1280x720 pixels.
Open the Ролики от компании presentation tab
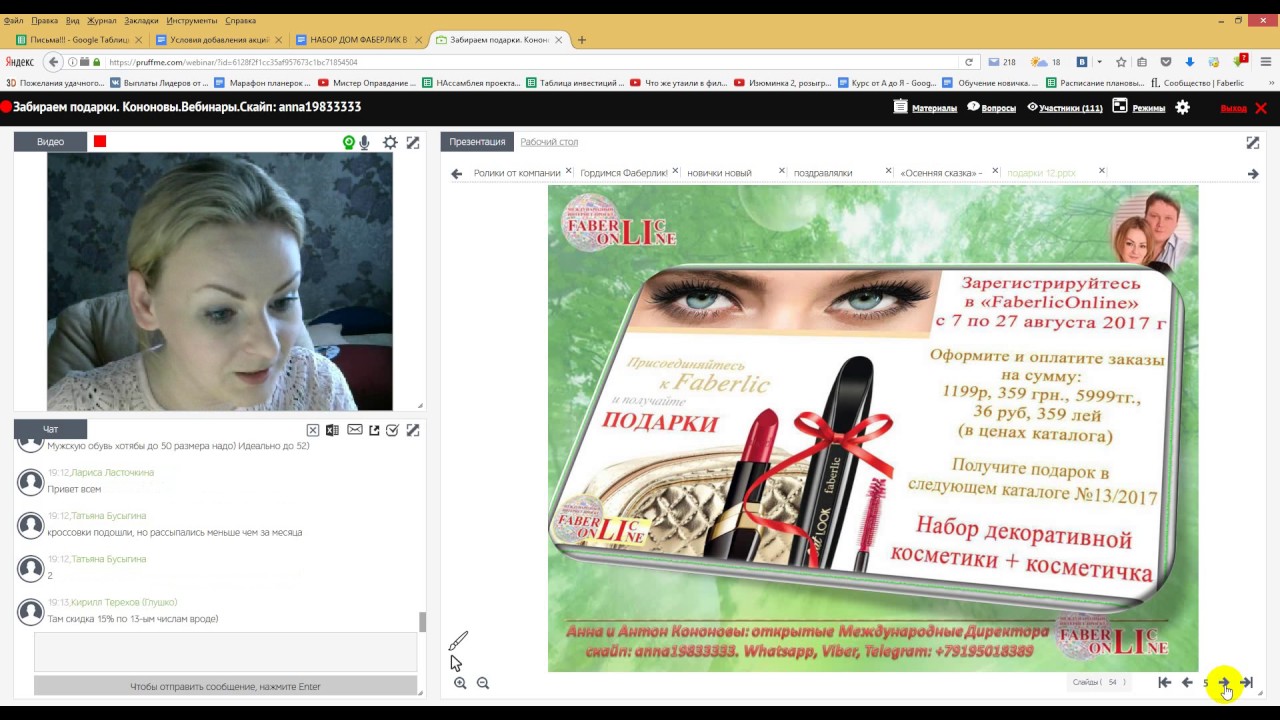pos(517,173)
